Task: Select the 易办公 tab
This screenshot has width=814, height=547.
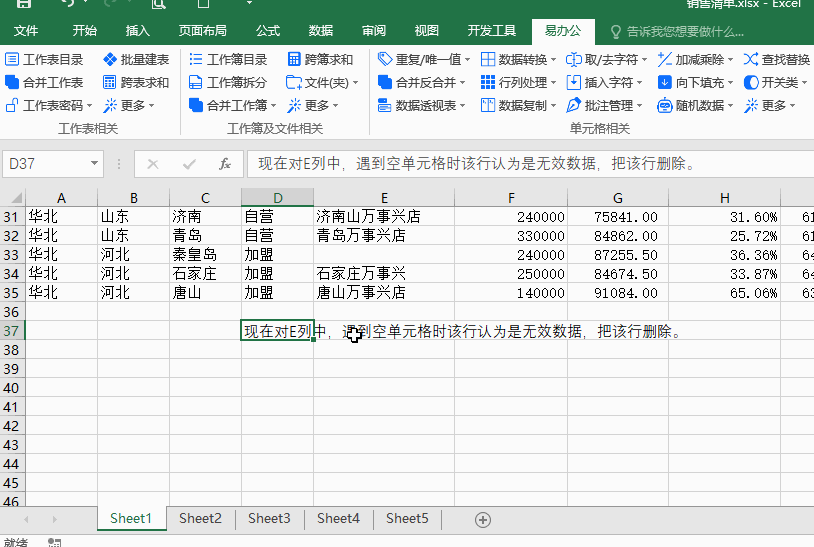Action: pyautogui.click(x=563, y=31)
